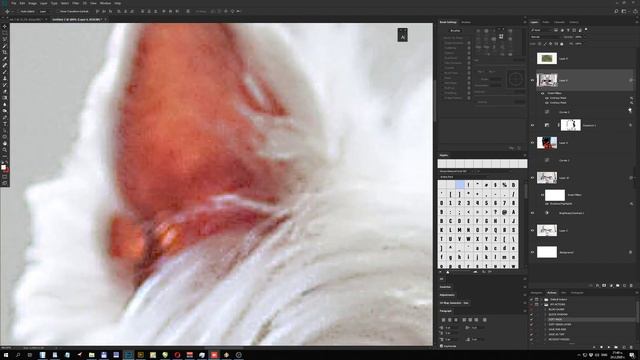The height and width of the screenshot is (360, 640).
Task: Select the Gradient tool
Action: (x=4, y=98)
